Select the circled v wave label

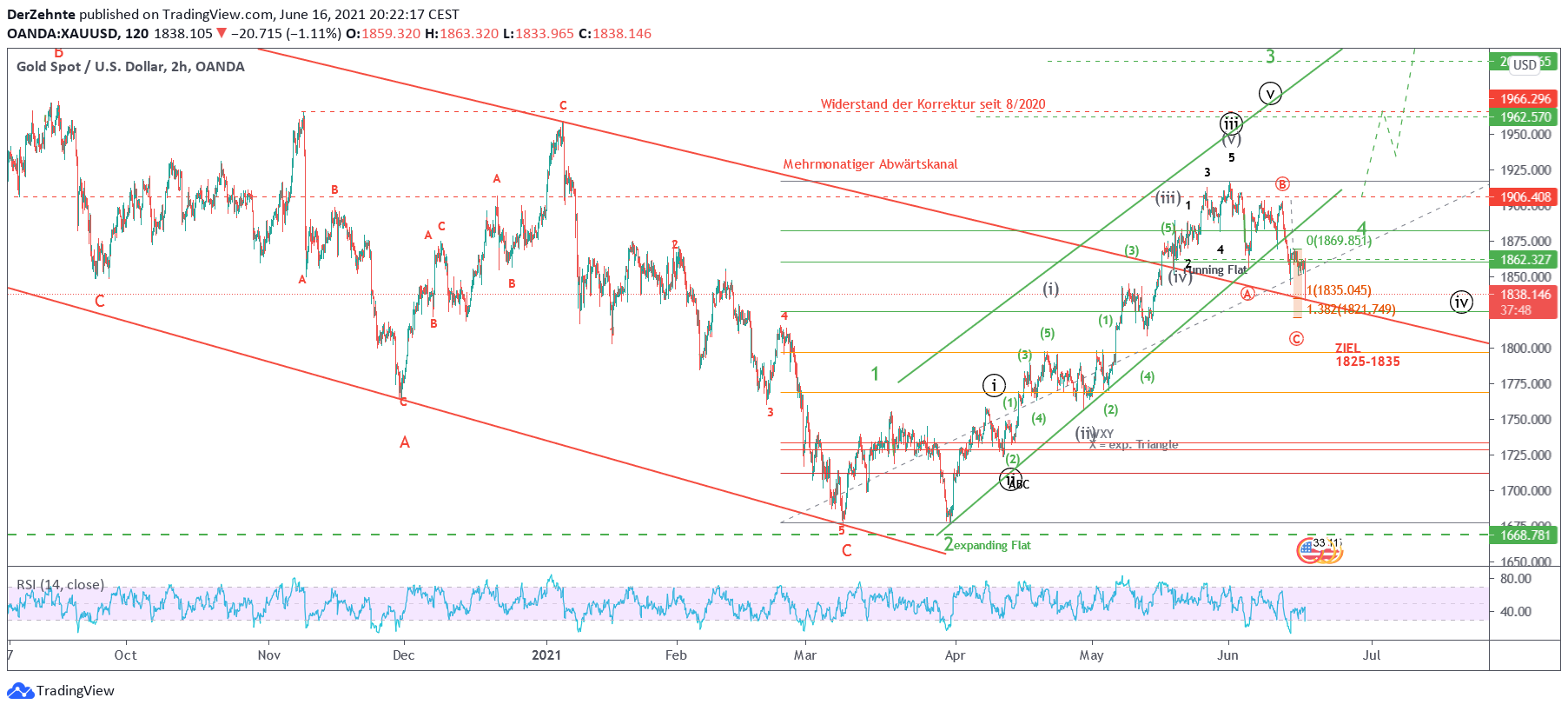[1270, 93]
